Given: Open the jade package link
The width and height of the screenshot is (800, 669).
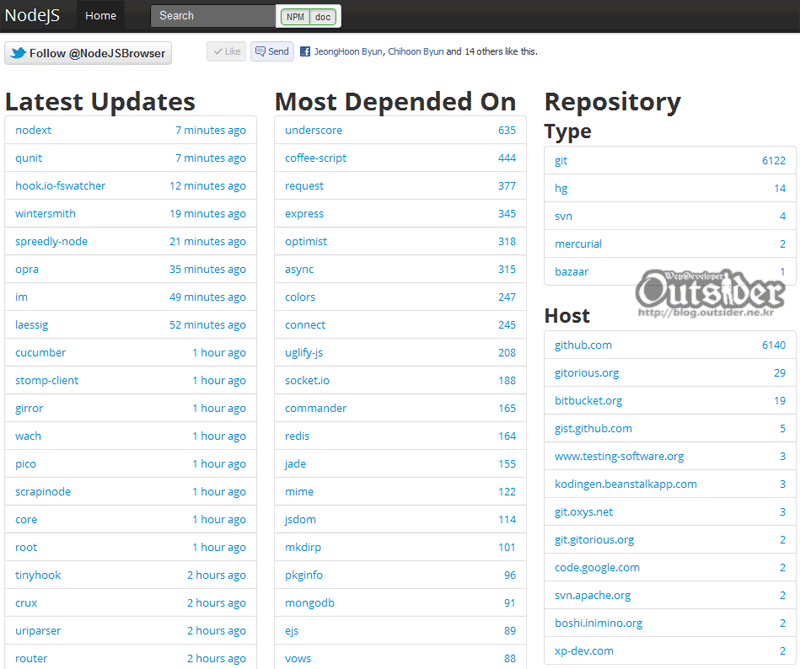Looking at the screenshot, I should tap(295, 464).
